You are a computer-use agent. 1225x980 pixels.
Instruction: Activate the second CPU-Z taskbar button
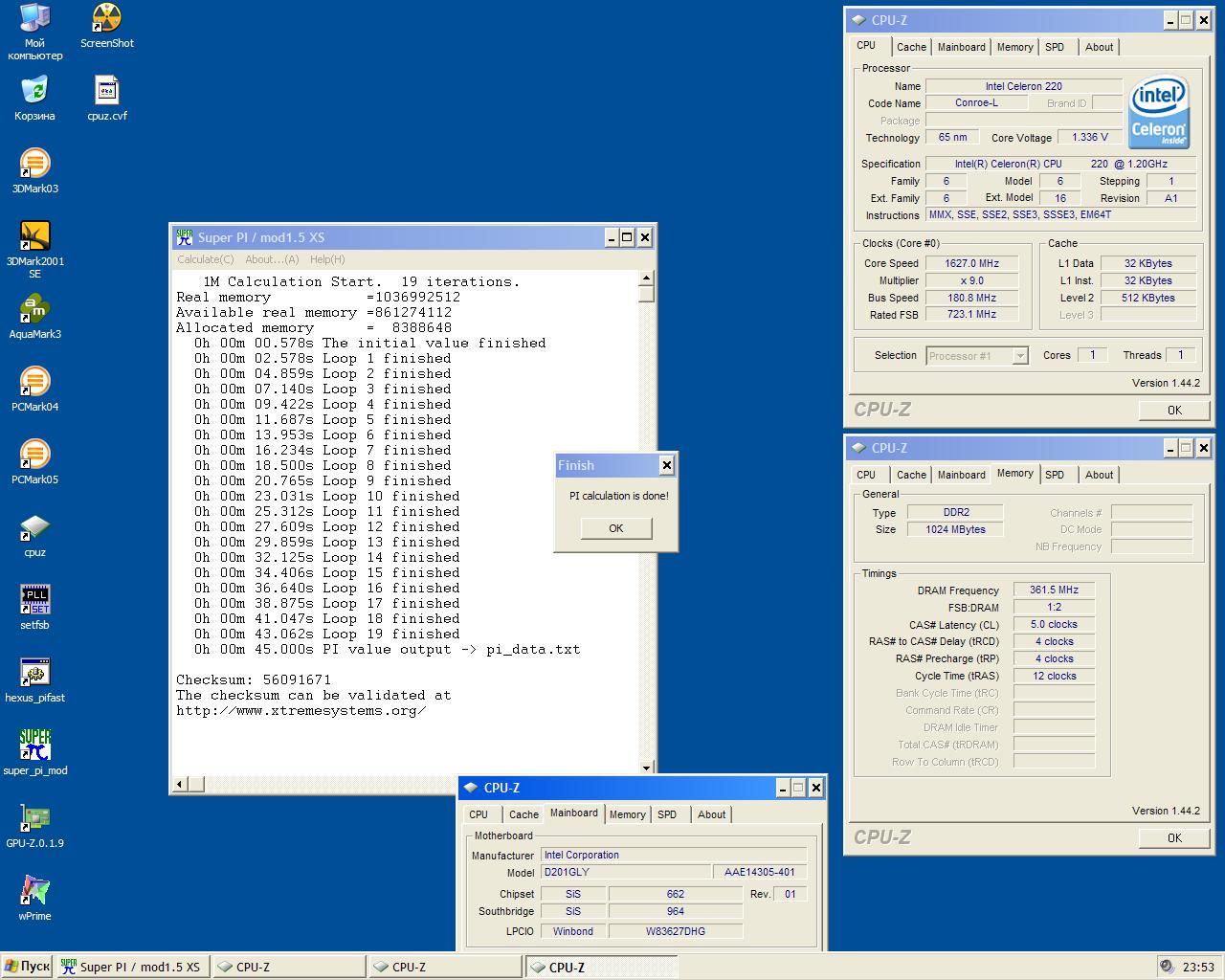[445, 967]
